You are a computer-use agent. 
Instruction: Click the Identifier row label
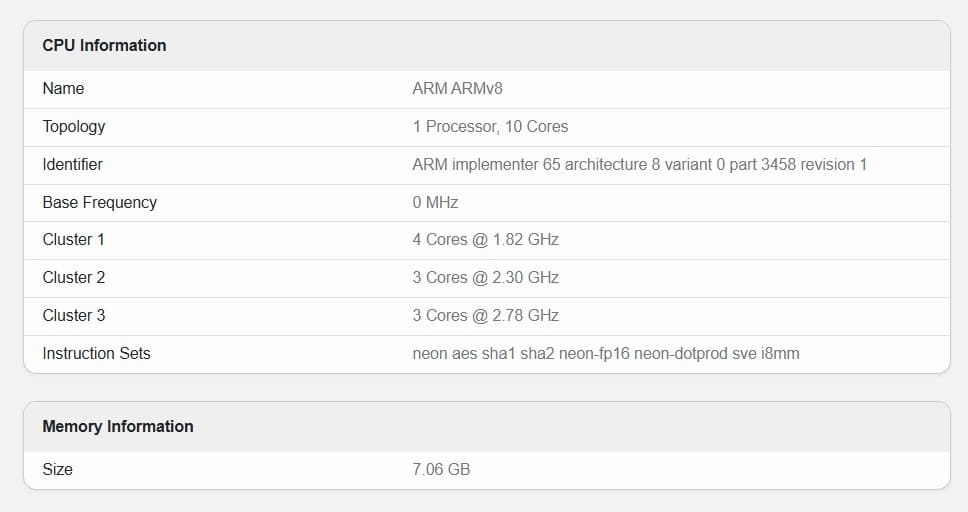tap(72, 164)
